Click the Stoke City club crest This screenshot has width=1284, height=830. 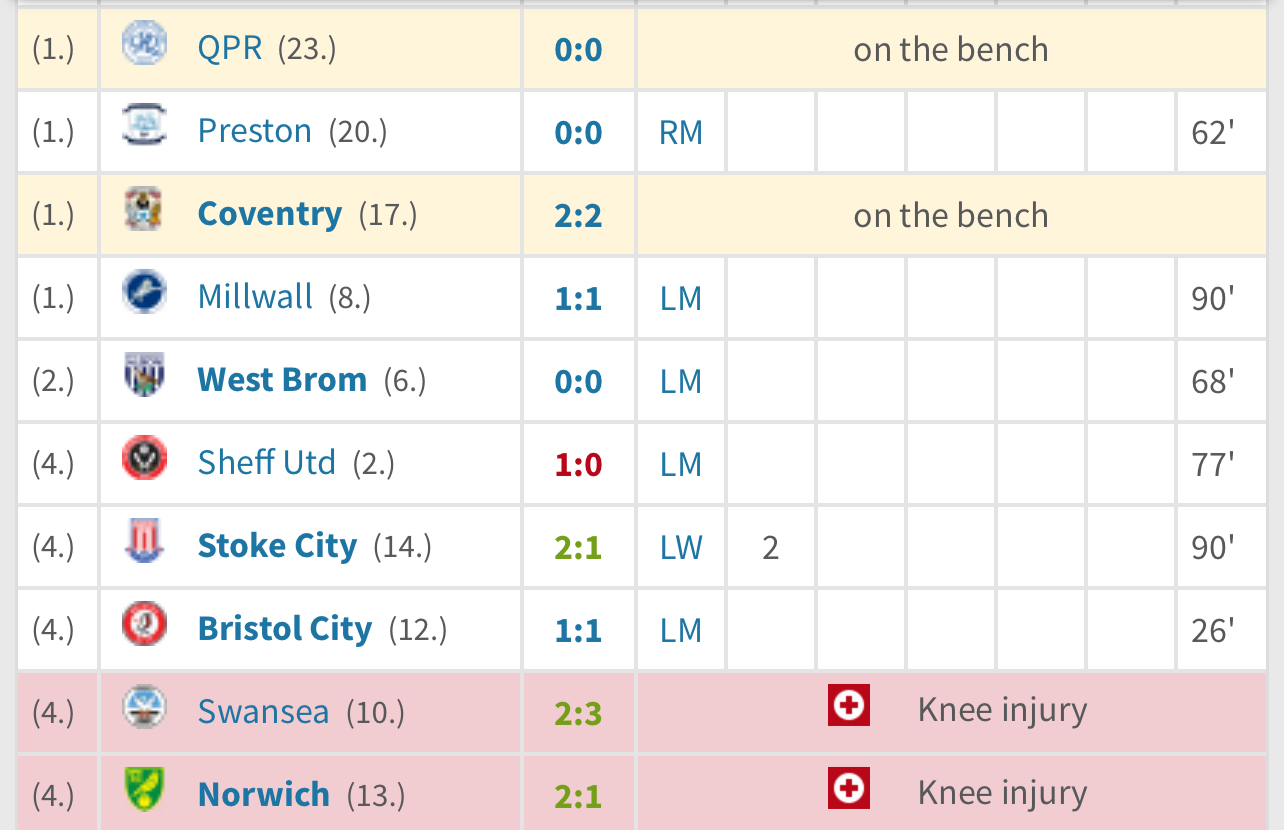pos(144,541)
